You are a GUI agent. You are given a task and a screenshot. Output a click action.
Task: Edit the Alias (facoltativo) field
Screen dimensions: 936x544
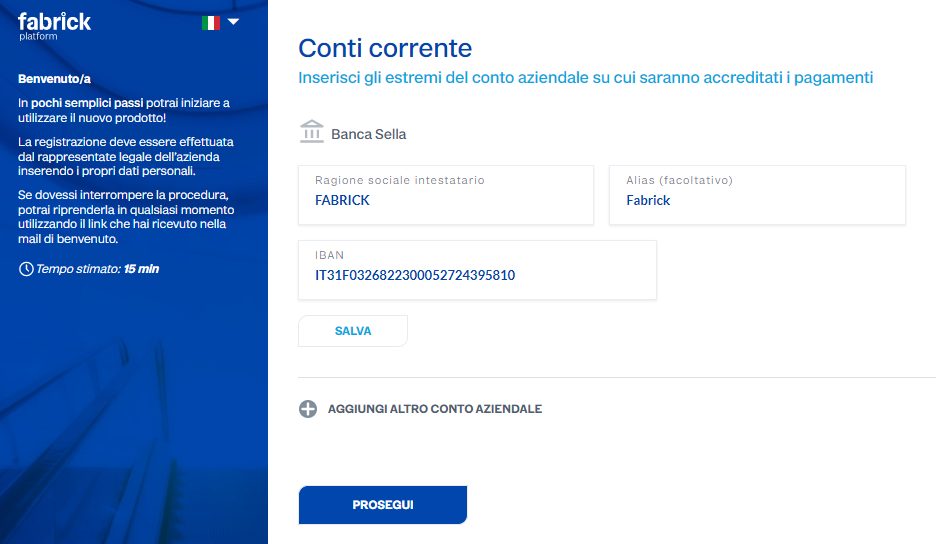point(757,195)
